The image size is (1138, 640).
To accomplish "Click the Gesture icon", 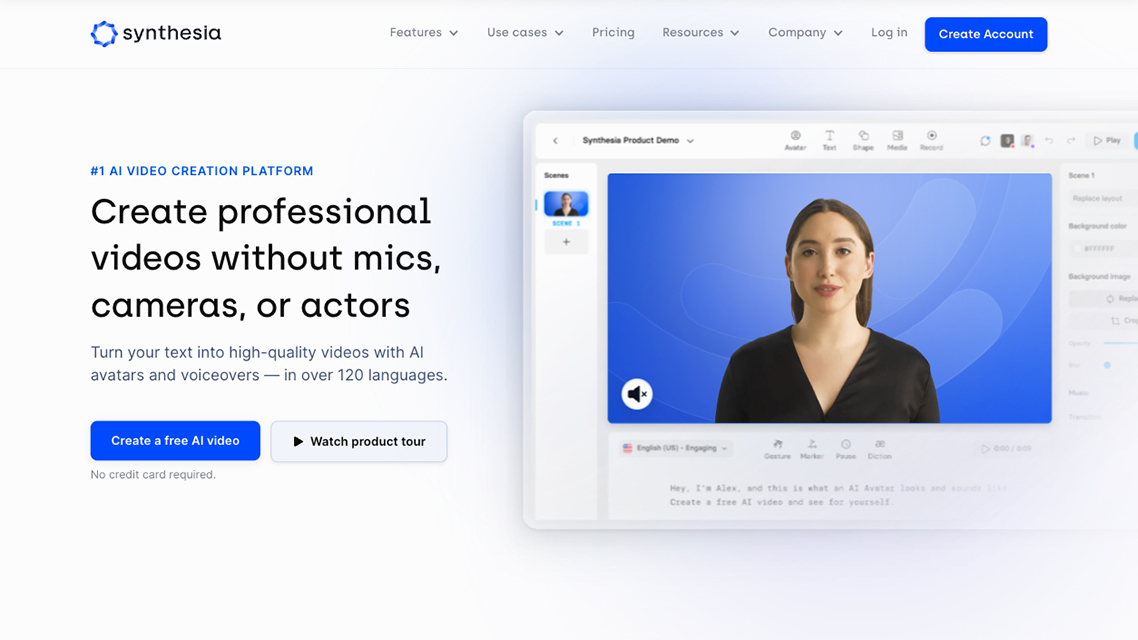I will tap(777, 449).
